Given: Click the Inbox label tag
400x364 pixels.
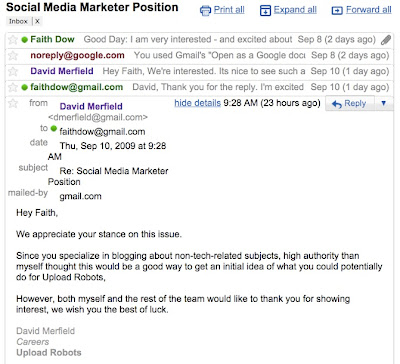Looking at the screenshot, I should [x=18, y=21].
